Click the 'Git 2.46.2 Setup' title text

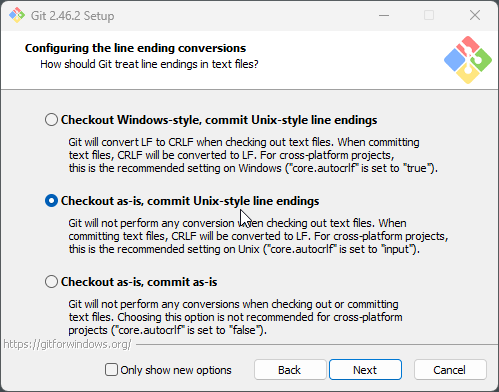point(72,16)
